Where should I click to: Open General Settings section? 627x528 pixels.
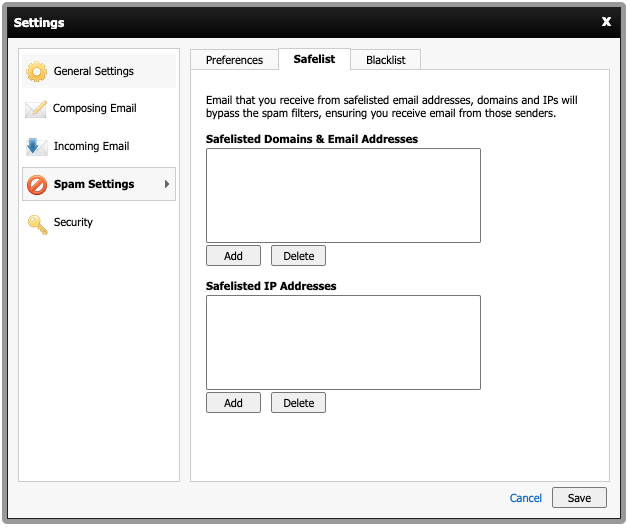(99, 71)
